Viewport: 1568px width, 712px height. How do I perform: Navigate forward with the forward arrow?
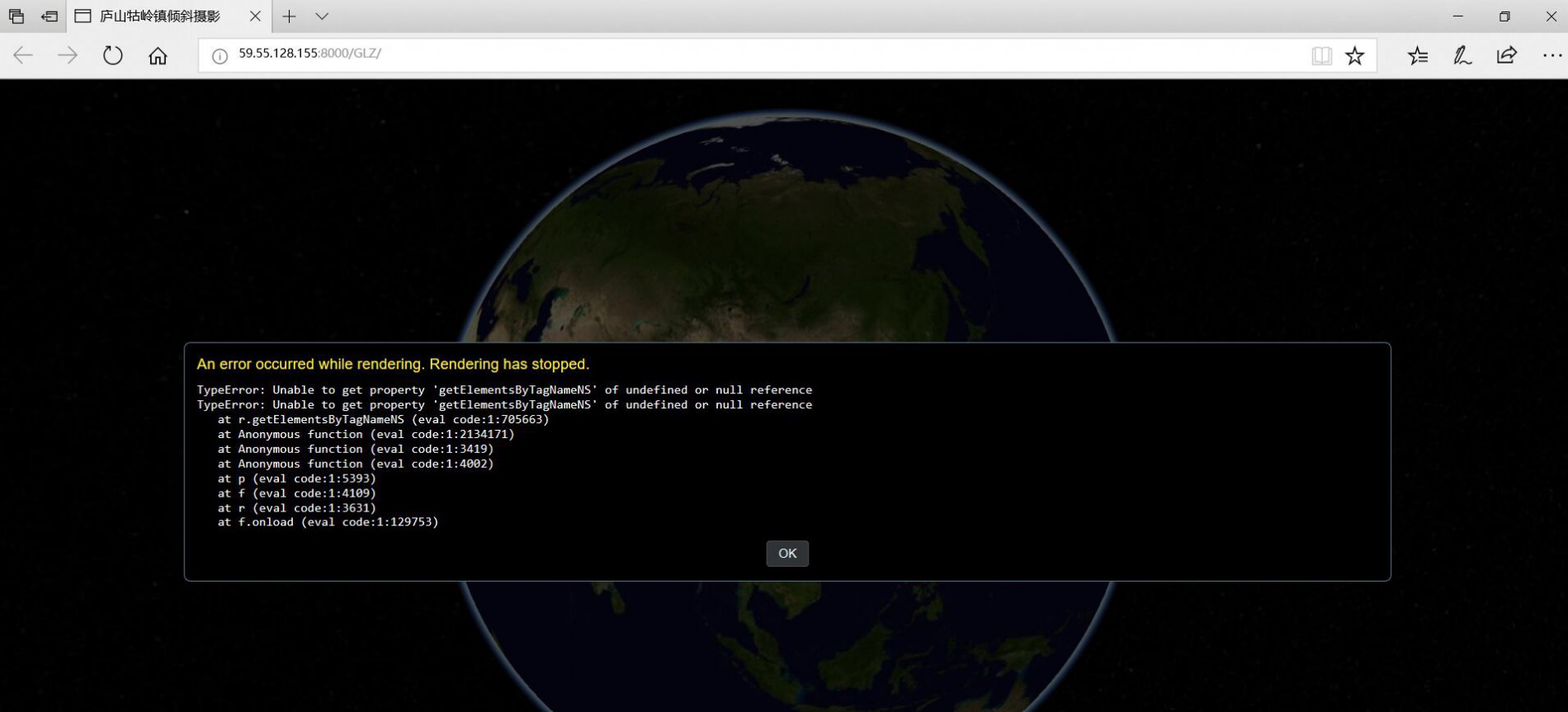coord(68,55)
